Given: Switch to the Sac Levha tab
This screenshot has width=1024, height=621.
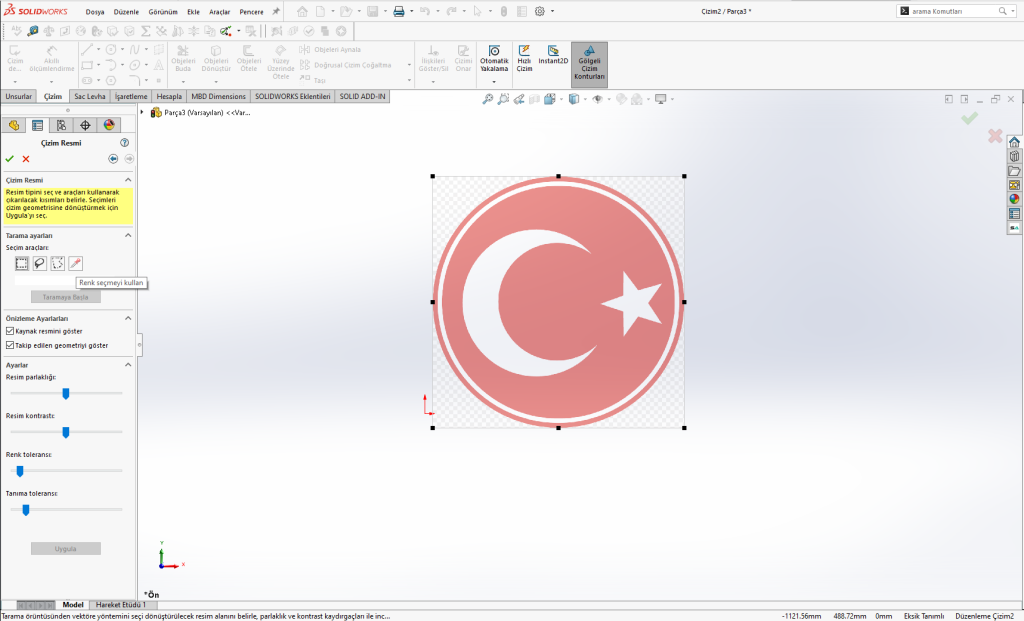Looking at the screenshot, I should pos(90,97).
